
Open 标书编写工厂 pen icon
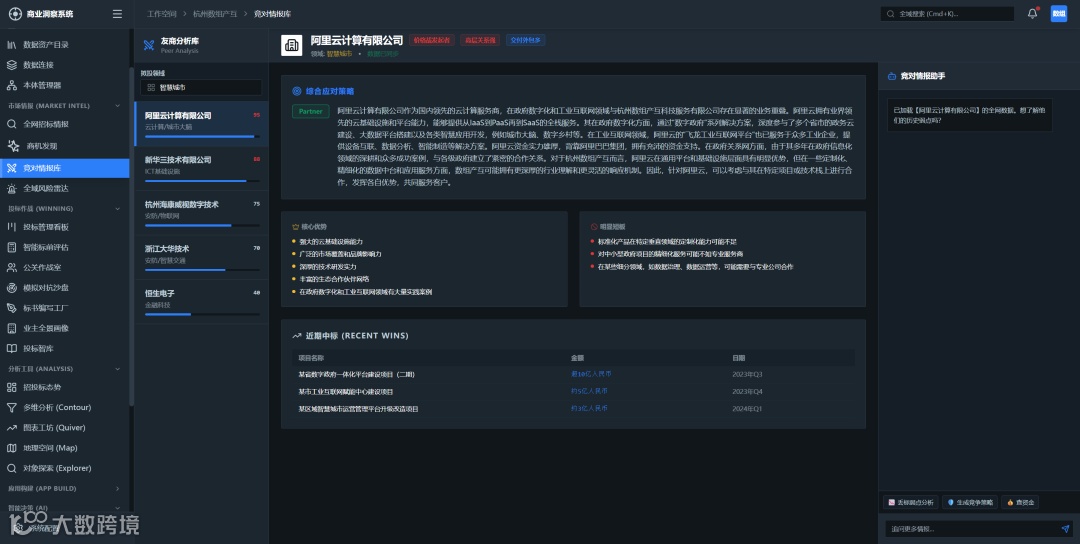(x=12, y=308)
